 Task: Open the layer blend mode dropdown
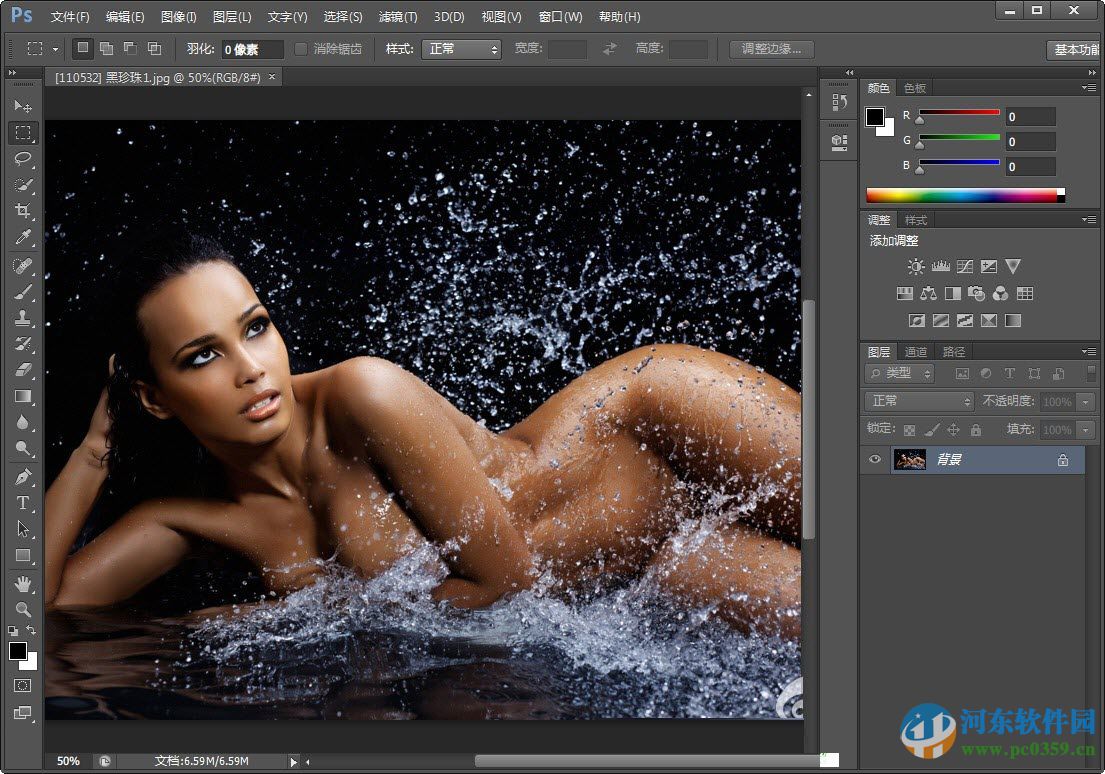[918, 401]
